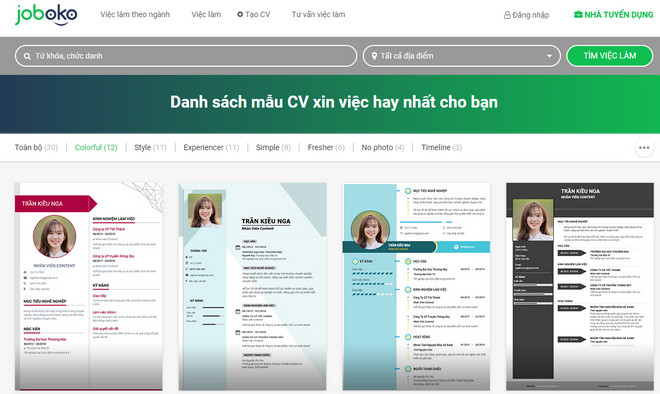This screenshot has height=394, width=660.
Task: Open Tư vấn việc làm menu
Action: click(318, 14)
